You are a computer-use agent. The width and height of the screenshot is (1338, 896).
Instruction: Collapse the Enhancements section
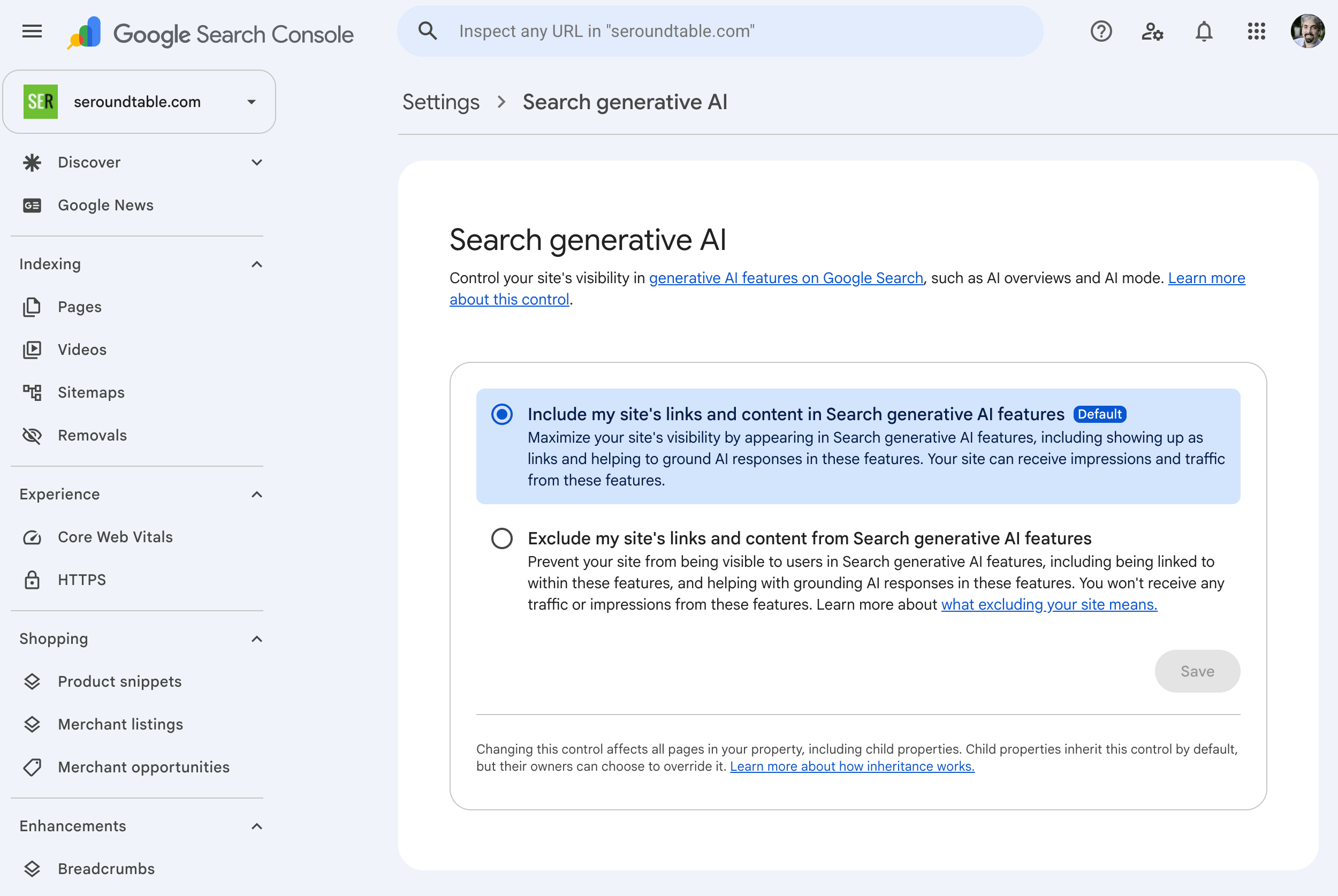[x=256, y=826]
